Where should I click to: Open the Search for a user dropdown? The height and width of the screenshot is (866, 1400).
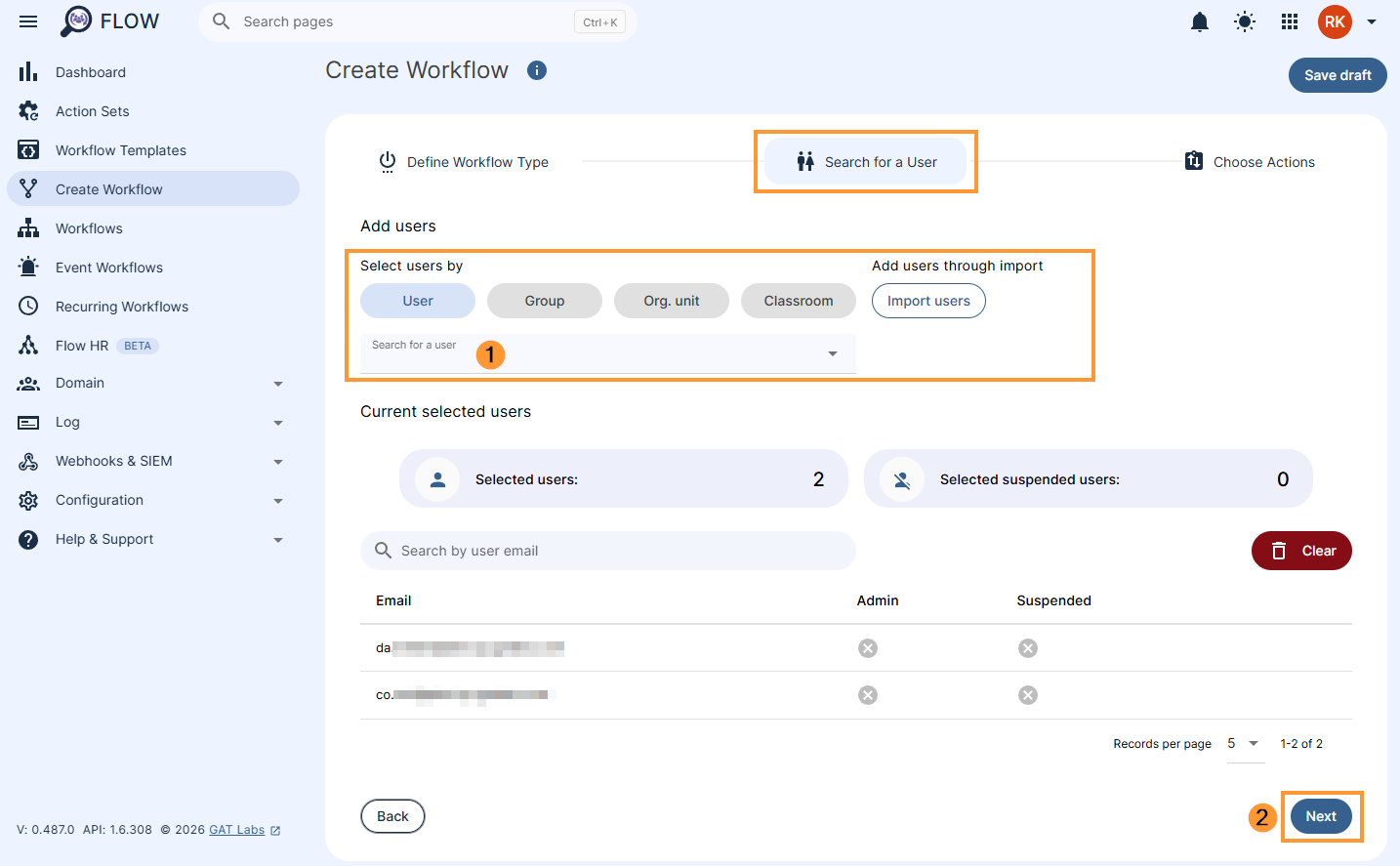[607, 353]
